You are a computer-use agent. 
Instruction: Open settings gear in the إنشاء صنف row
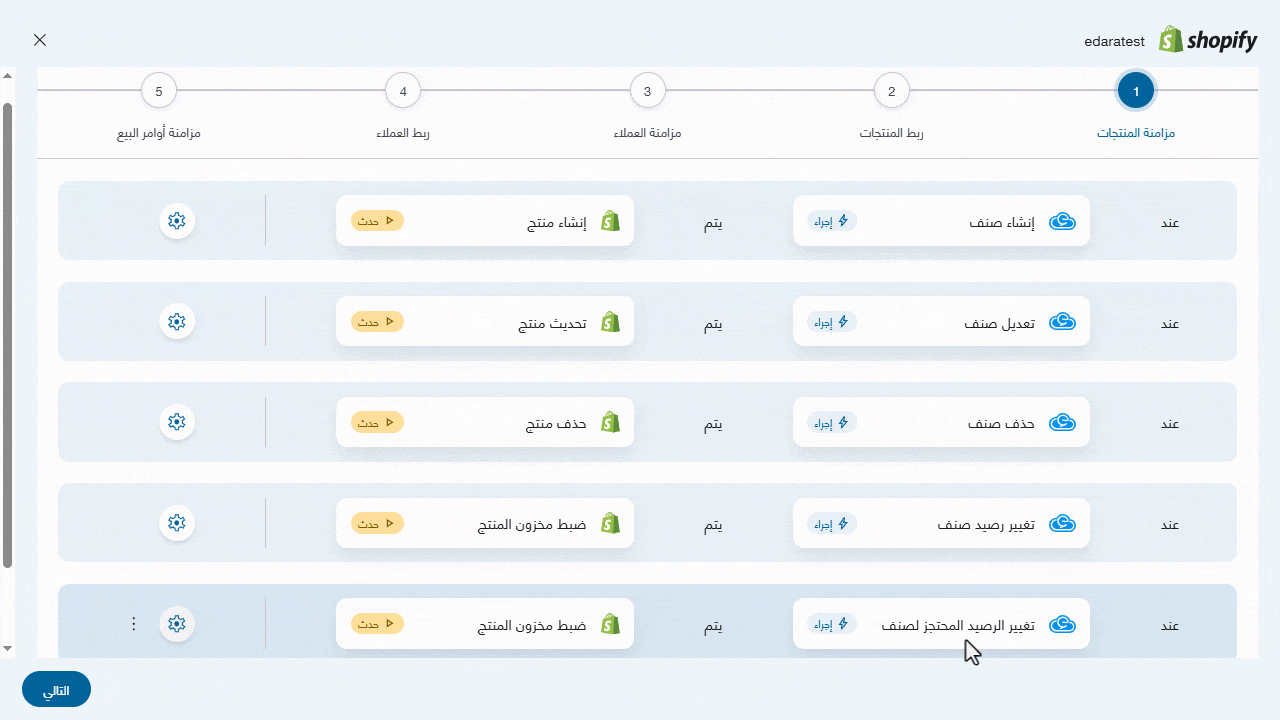coord(177,221)
